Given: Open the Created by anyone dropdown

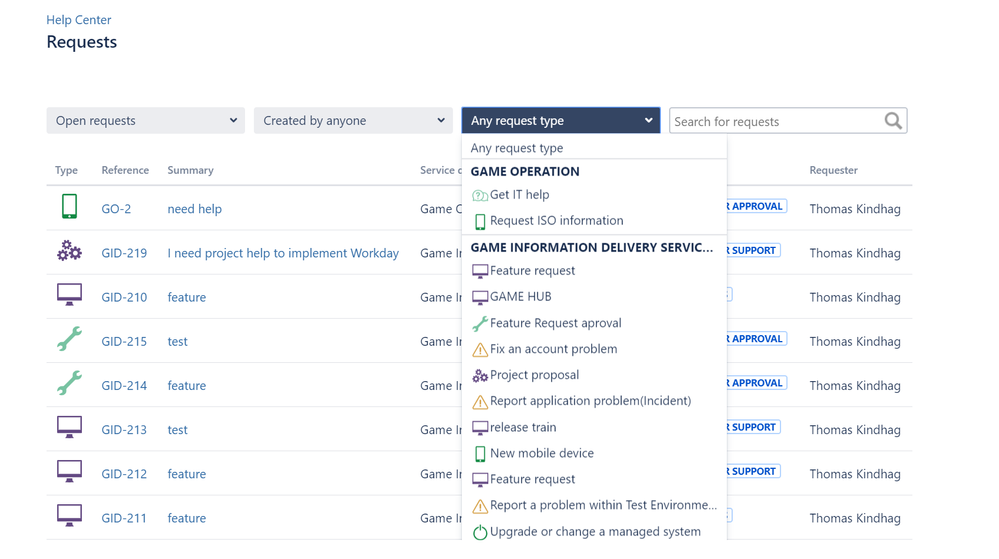Looking at the screenshot, I should pos(353,120).
